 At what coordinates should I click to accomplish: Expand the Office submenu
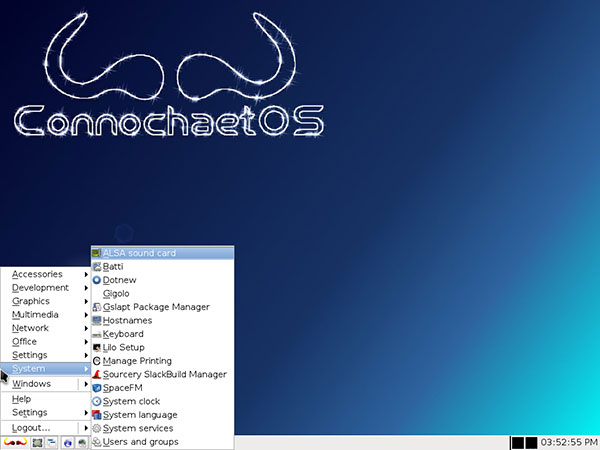46,341
